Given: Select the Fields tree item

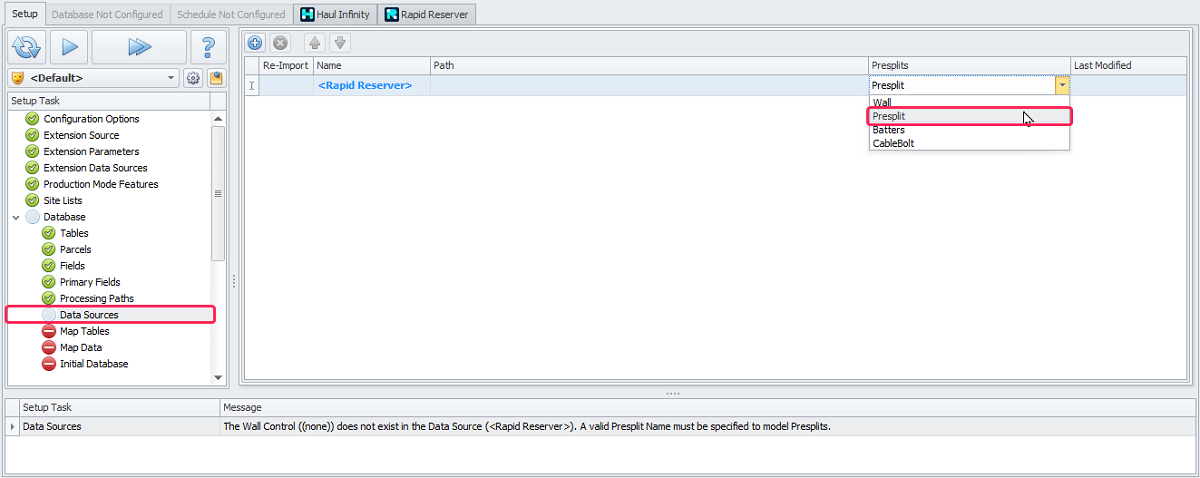Looking at the screenshot, I should (x=72, y=266).
